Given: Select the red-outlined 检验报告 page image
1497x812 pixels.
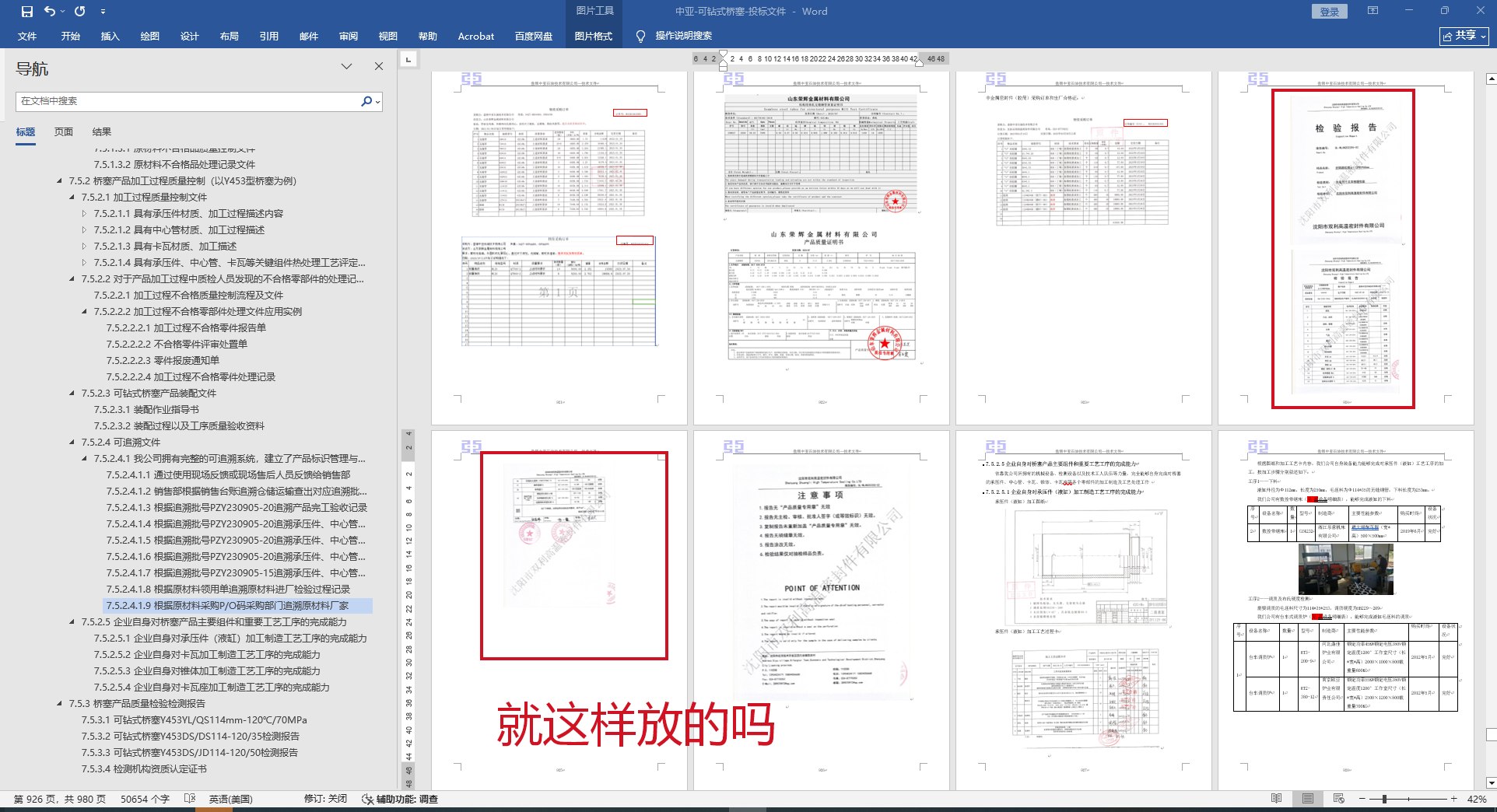Looking at the screenshot, I should [x=1343, y=249].
